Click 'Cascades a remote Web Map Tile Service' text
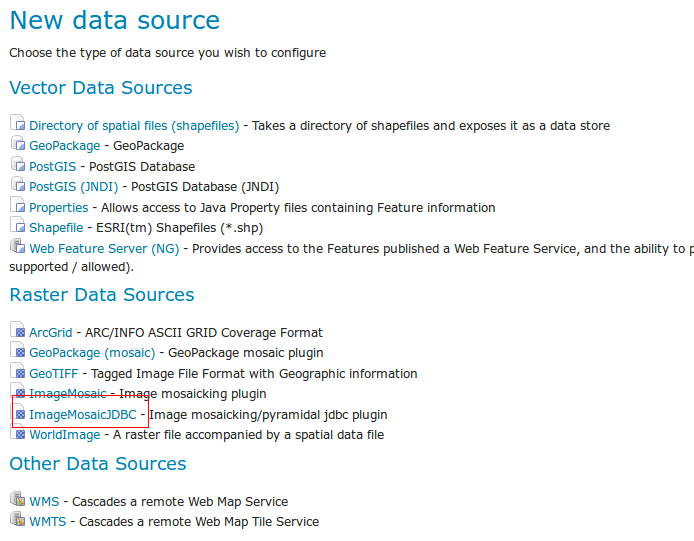 coord(199,522)
